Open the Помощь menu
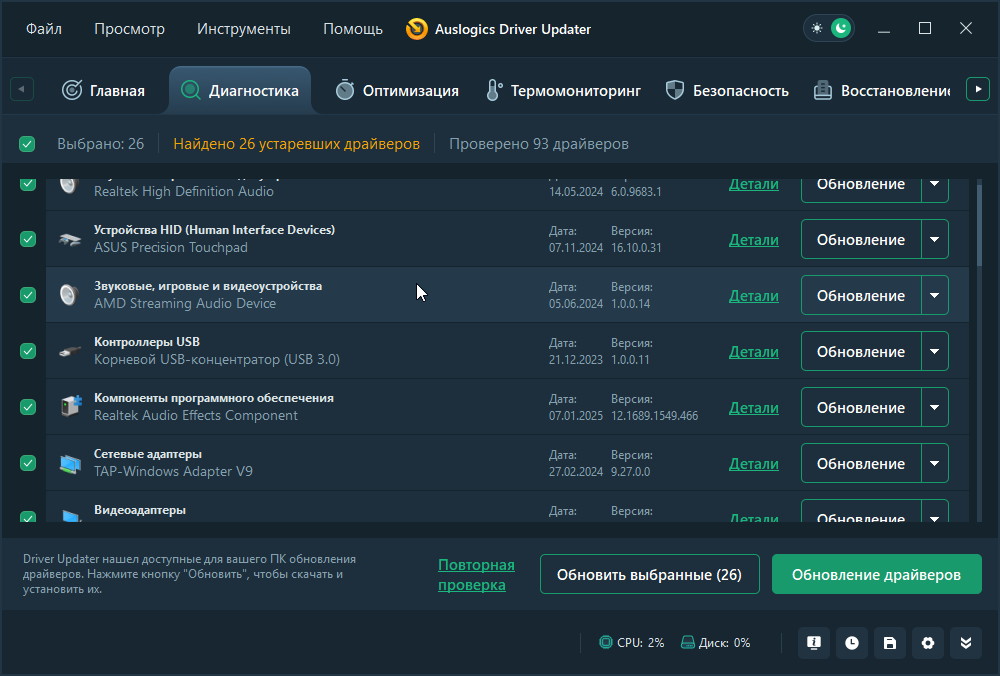This screenshot has width=1000, height=676. 353,29
